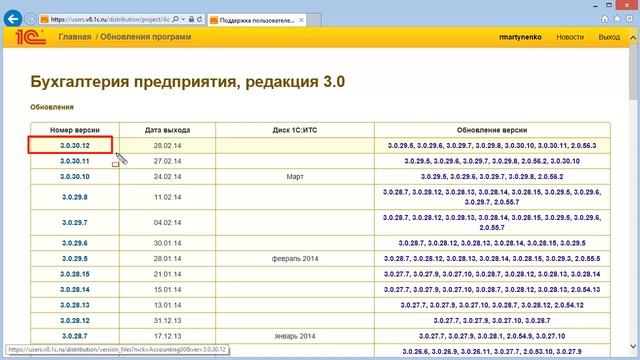Open version 3.0.29.5 in Номер версии column

(75, 259)
